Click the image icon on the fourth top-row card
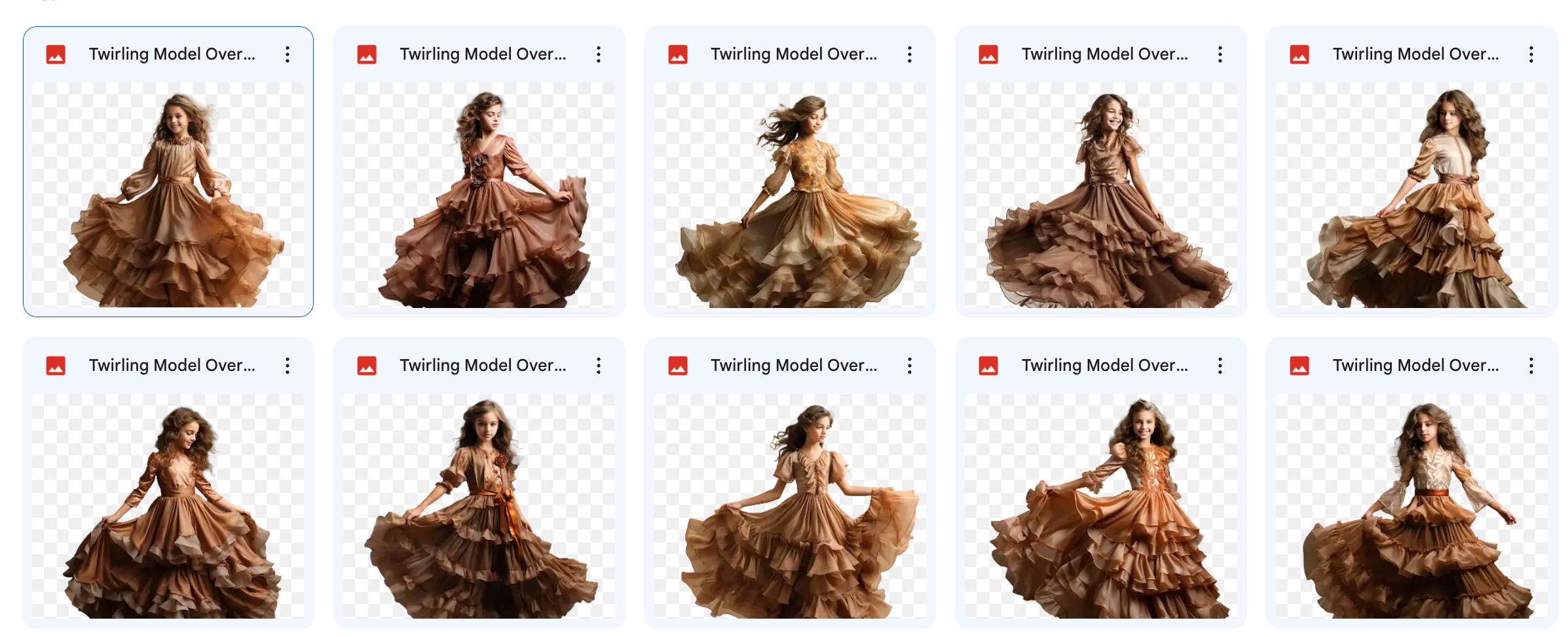This screenshot has height=637, width=1568. click(989, 54)
